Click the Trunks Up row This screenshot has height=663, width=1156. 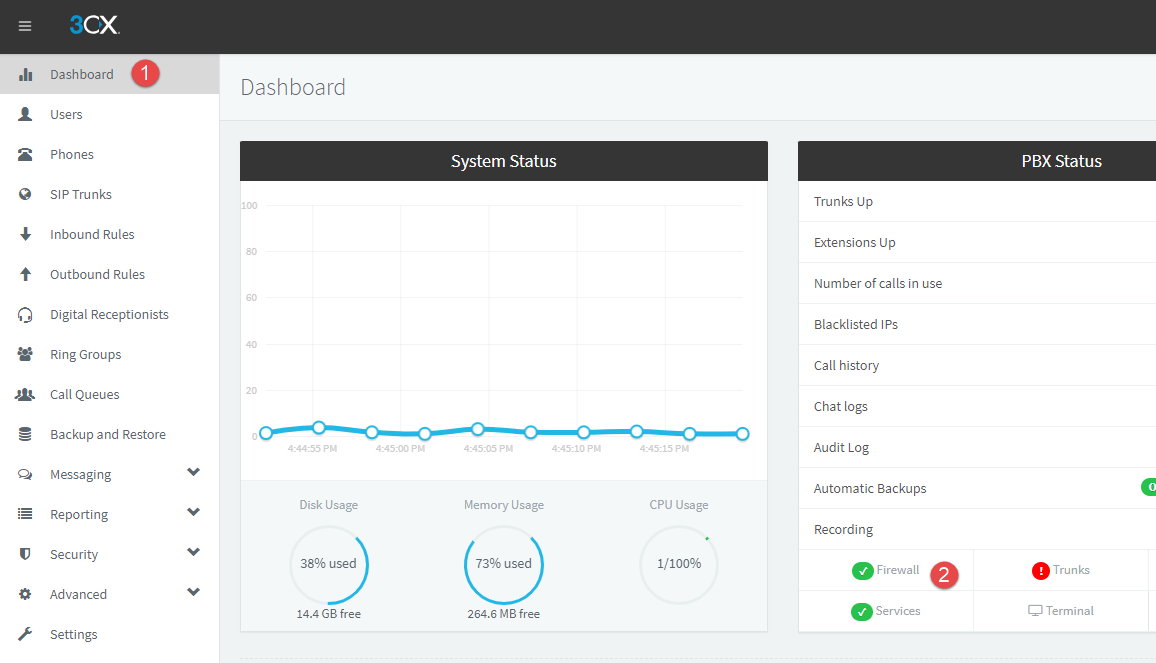point(977,201)
